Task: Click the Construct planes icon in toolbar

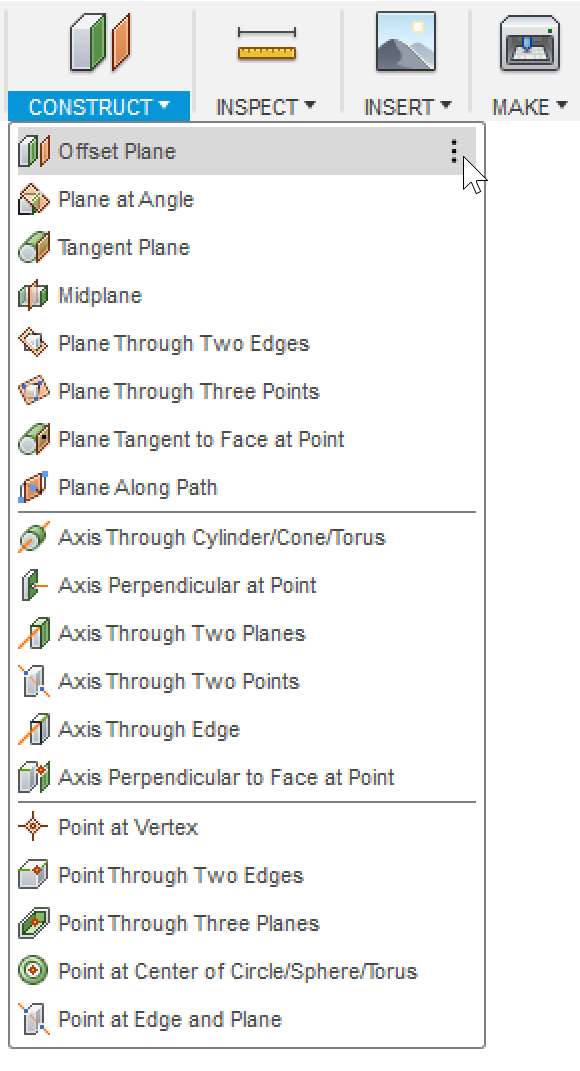Action: click(x=100, y=43)
